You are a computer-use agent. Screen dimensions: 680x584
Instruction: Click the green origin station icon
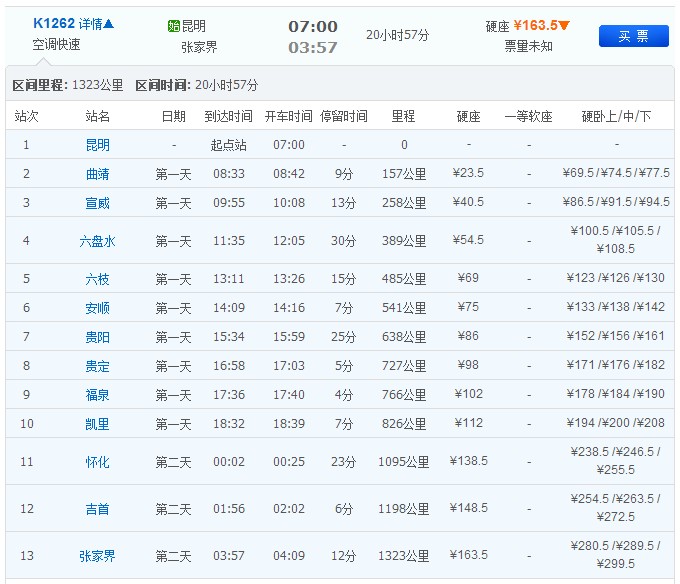click(174, 26)
